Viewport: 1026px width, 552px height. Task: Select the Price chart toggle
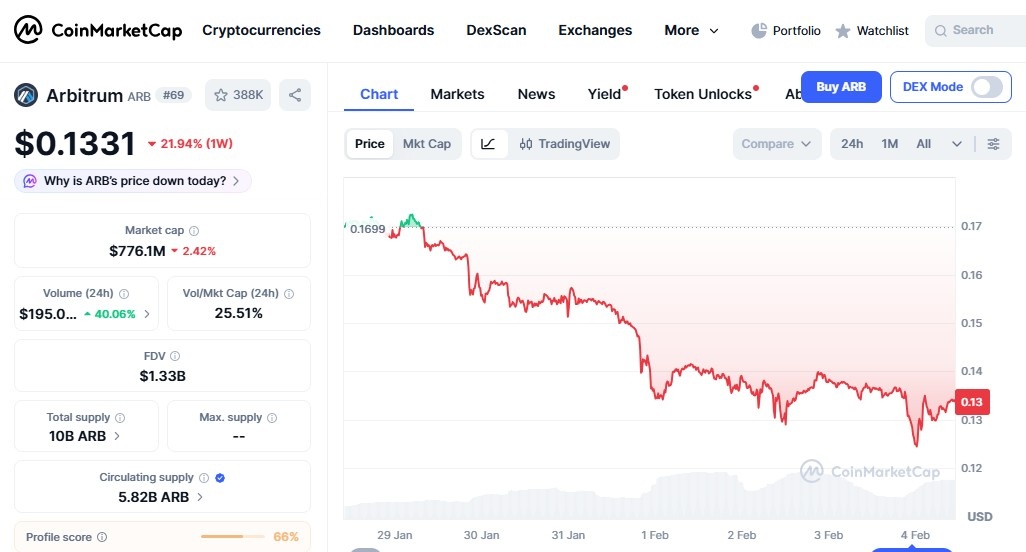click(x=369, y=144)
